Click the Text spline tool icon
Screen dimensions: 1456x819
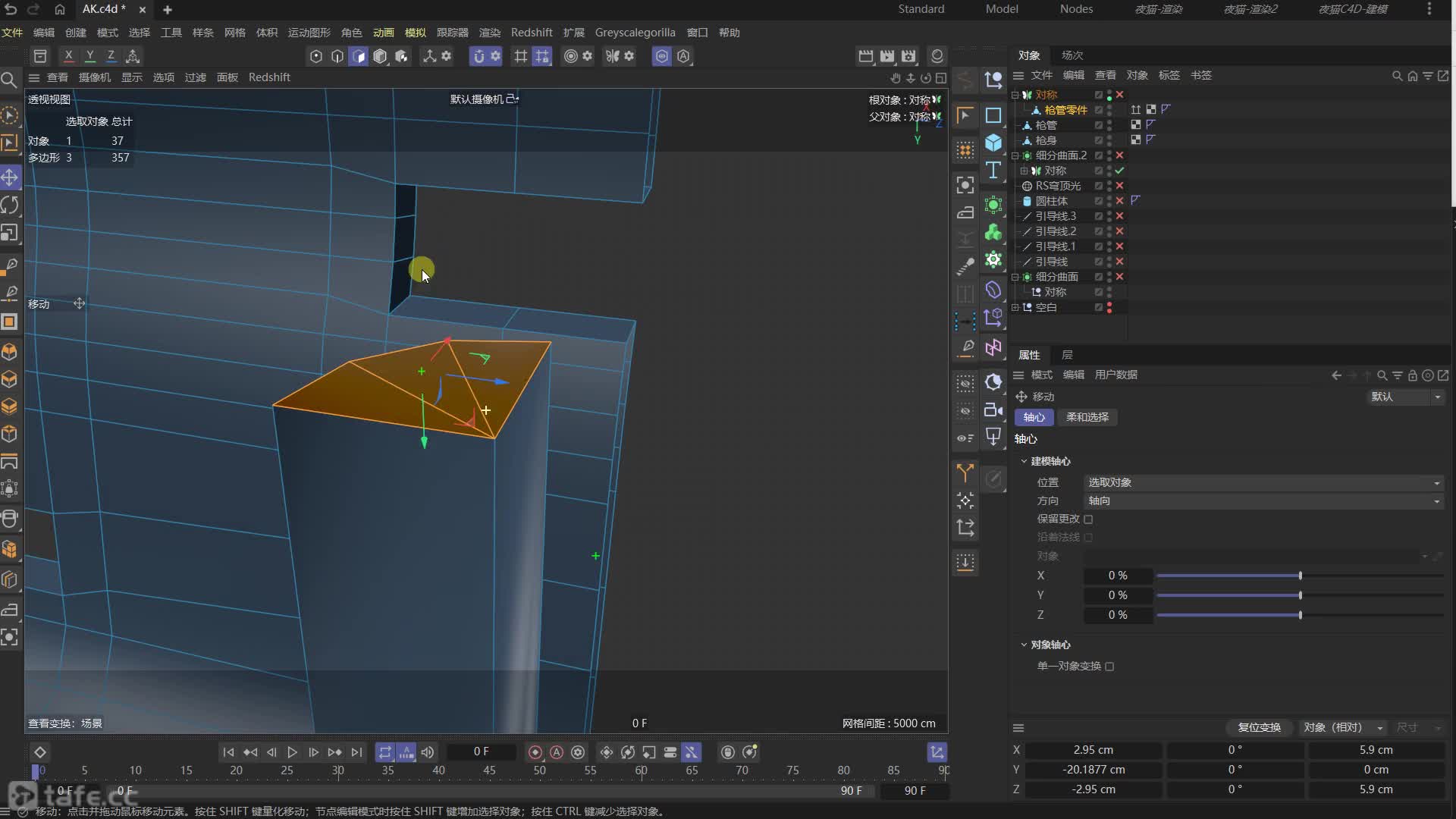click(993, 171)
